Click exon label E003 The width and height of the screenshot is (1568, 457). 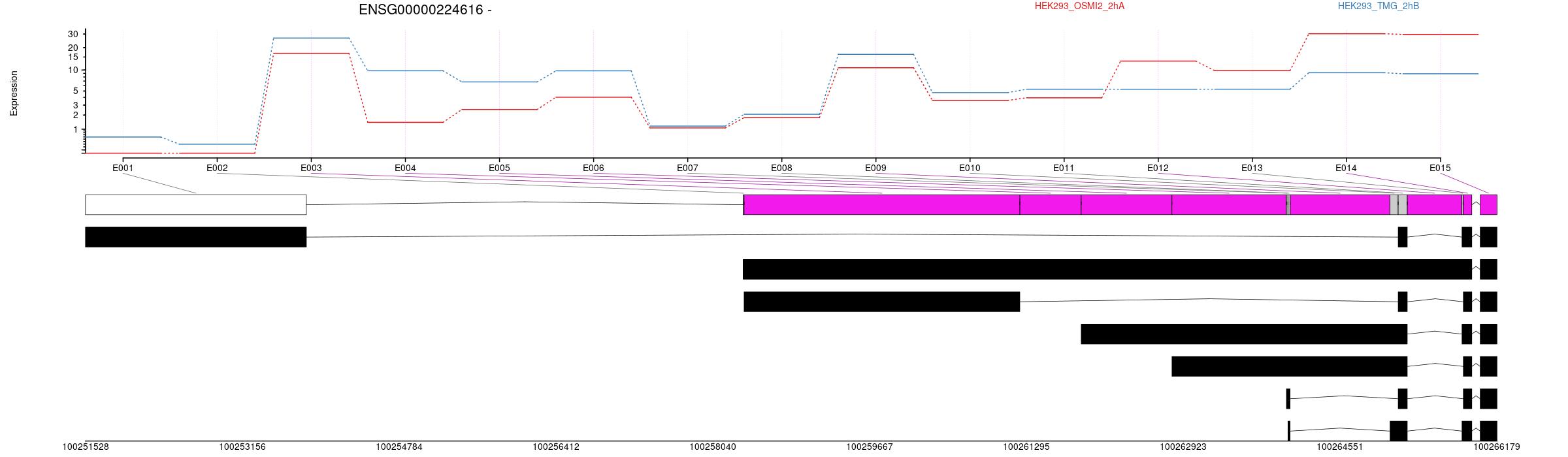[x=311, y=168]
